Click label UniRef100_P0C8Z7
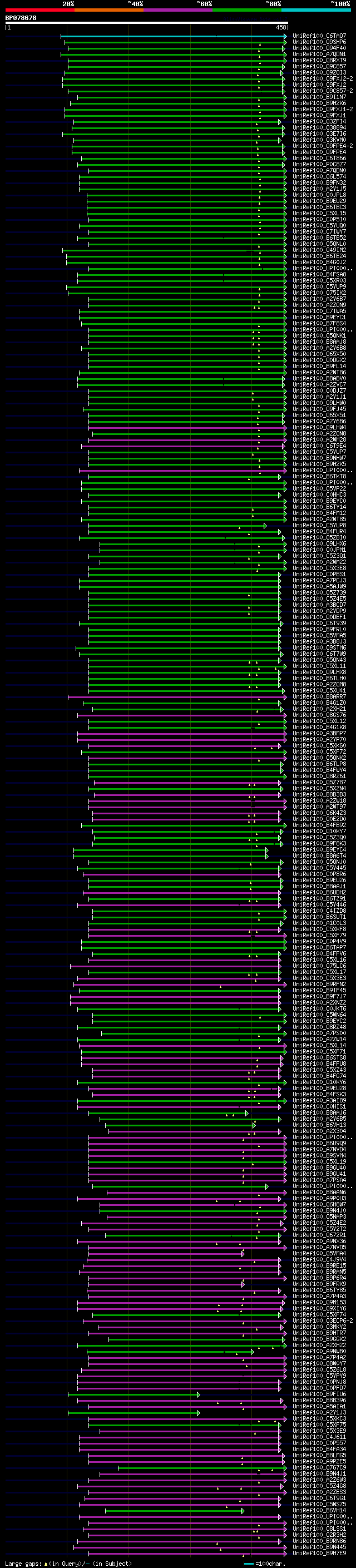 pos(319,165)
